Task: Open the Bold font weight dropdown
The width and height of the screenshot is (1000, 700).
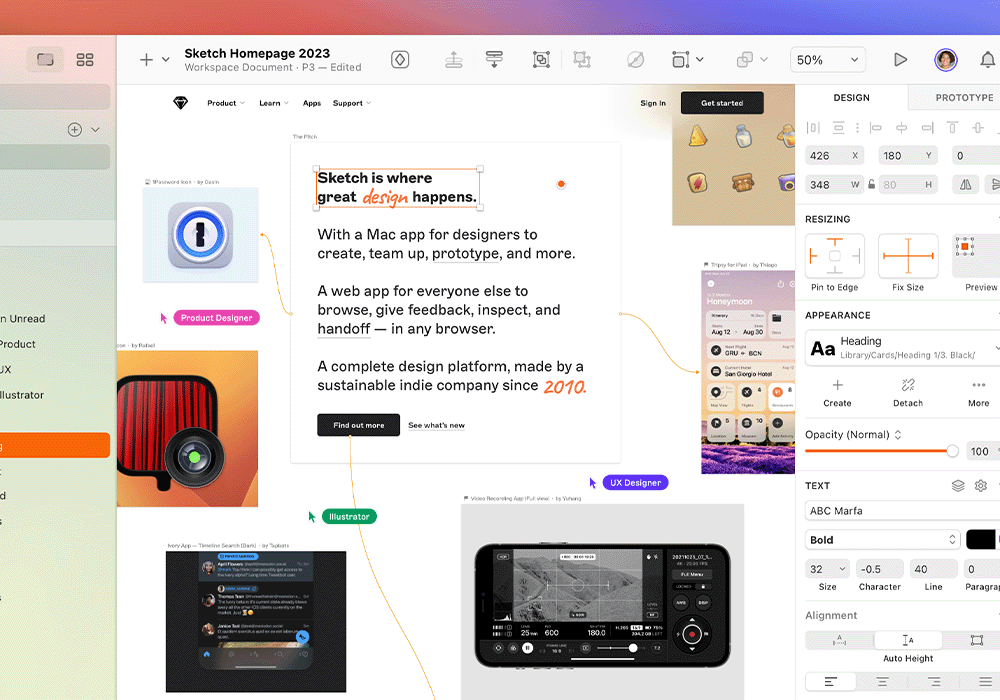Action: pyautogui.click(x=883, y=540)
